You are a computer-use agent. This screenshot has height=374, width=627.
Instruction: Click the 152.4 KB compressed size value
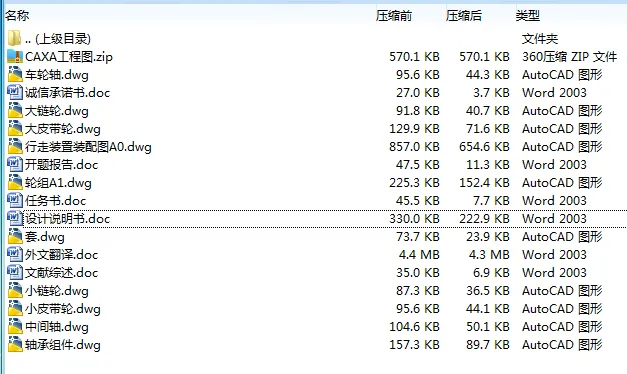(484, 183)
